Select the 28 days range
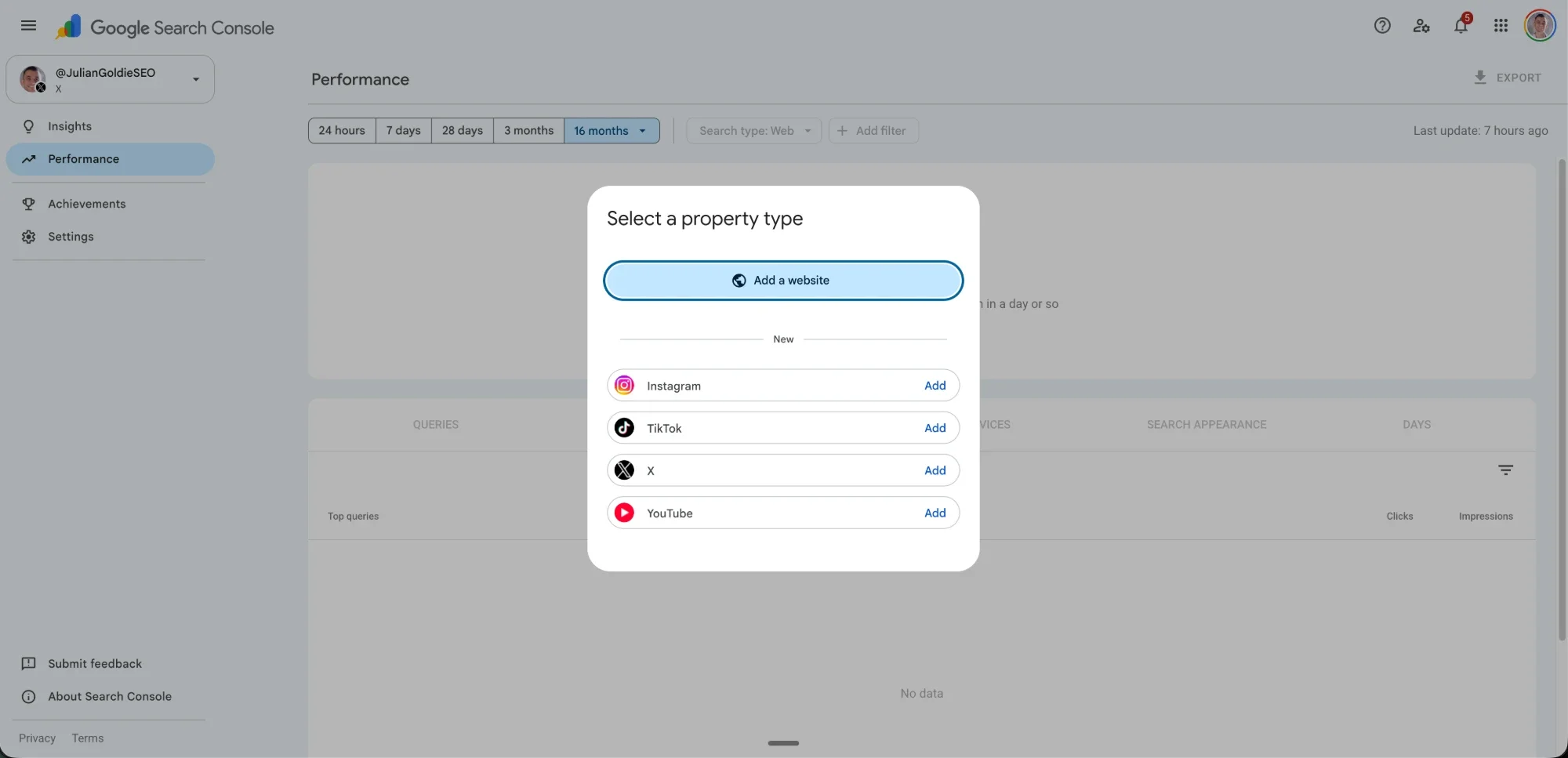This screenshot has height=758, width=1568. (x=463, y=131)
